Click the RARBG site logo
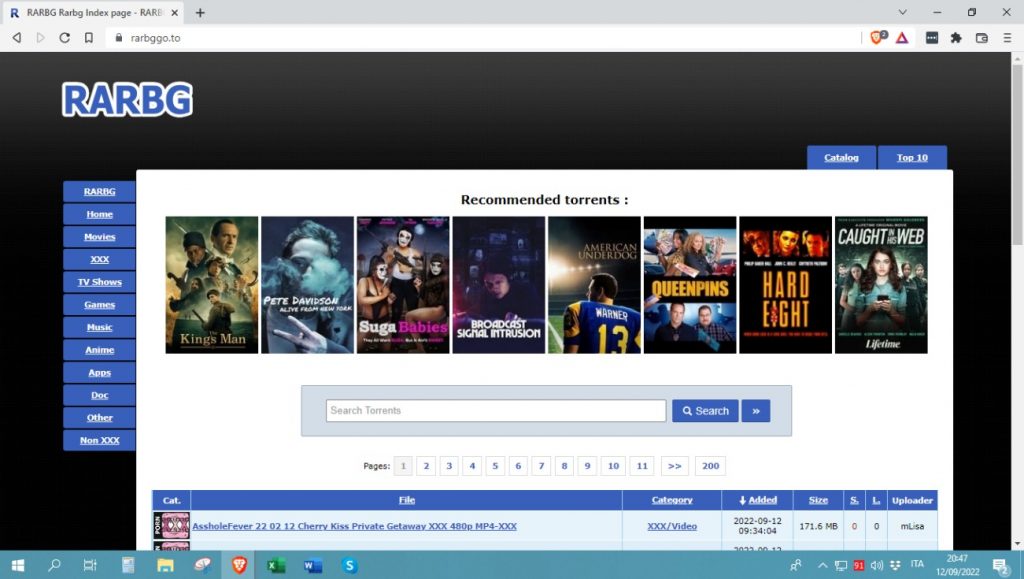Screen dimensions: 1024x579 (x=127, y=100)
